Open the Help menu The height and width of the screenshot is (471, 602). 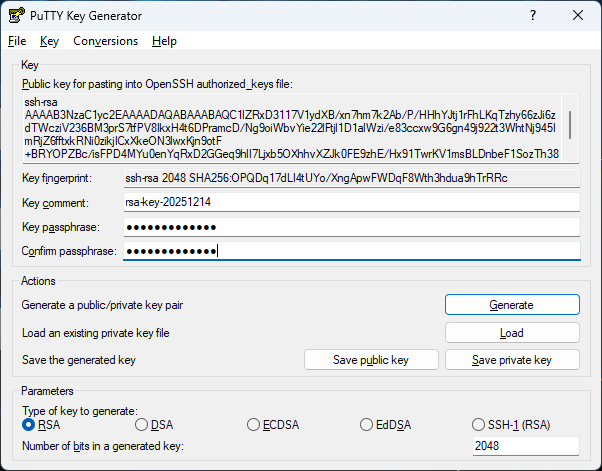164,41
